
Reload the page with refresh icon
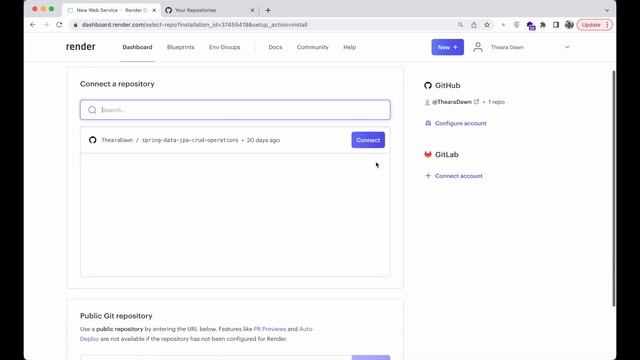59,25
